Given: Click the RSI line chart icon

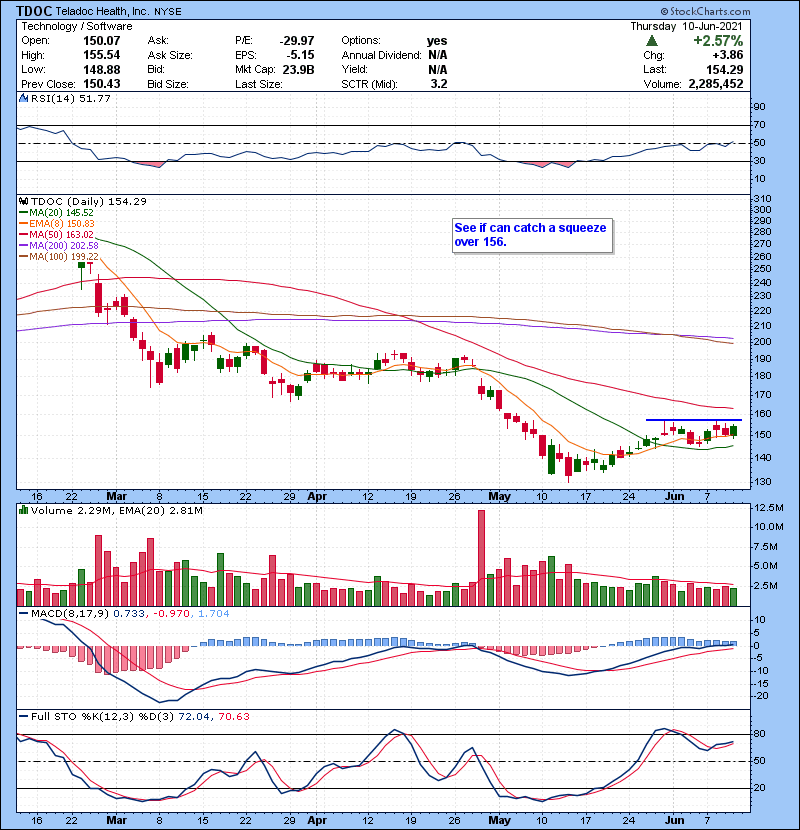Looking at the screenshot, I should coord(24,98).
